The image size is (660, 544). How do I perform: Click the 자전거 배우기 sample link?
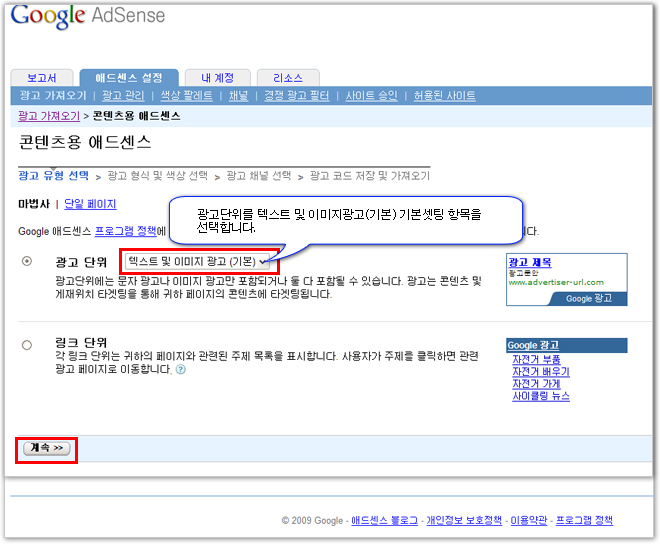(x=541, y=372)
